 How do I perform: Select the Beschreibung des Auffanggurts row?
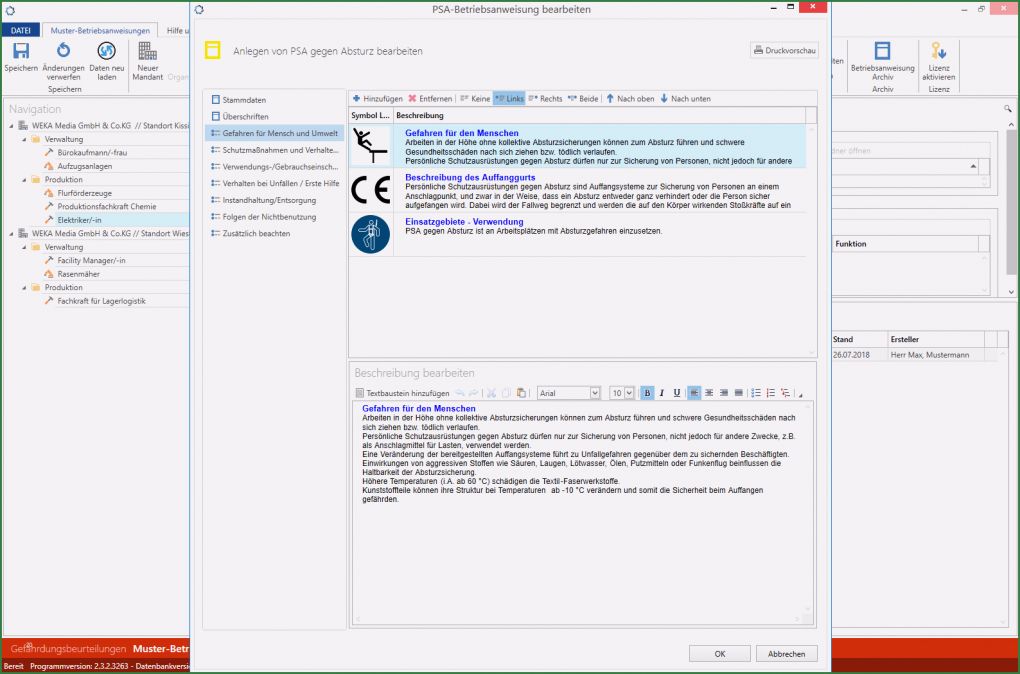[582, 190]
